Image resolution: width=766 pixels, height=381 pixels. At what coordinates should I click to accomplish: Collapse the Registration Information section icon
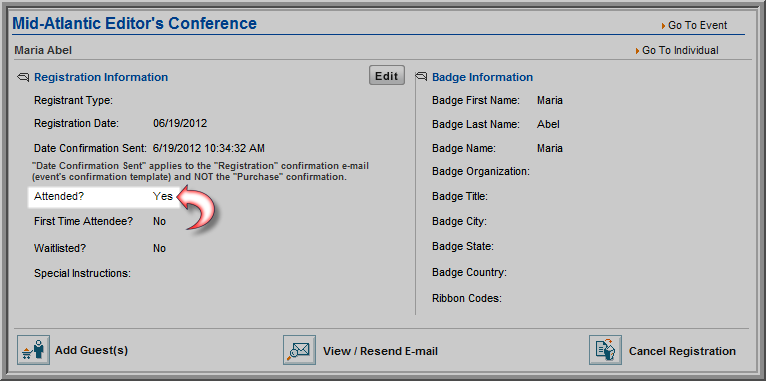point(23,77)
